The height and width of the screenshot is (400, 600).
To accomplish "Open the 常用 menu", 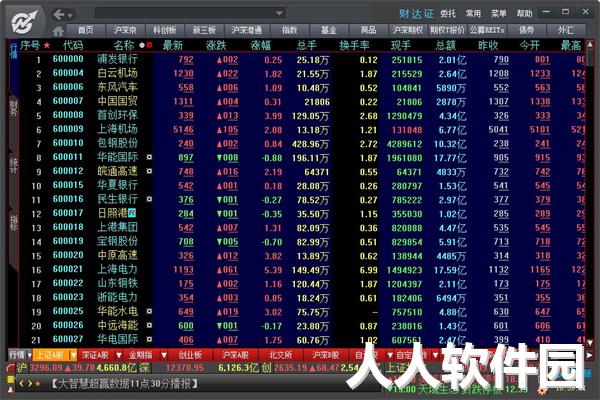I will pyautogui.click(x=473, y=14).
